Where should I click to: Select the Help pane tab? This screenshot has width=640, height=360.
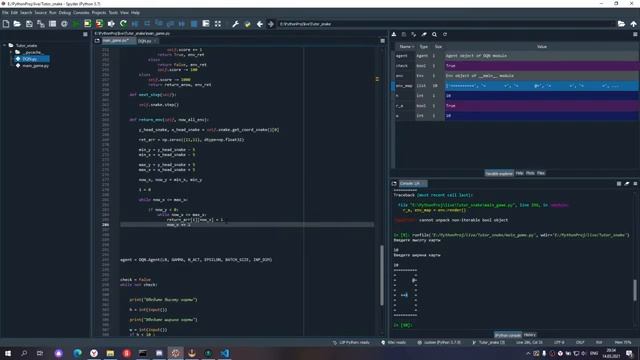click(519, 173)
